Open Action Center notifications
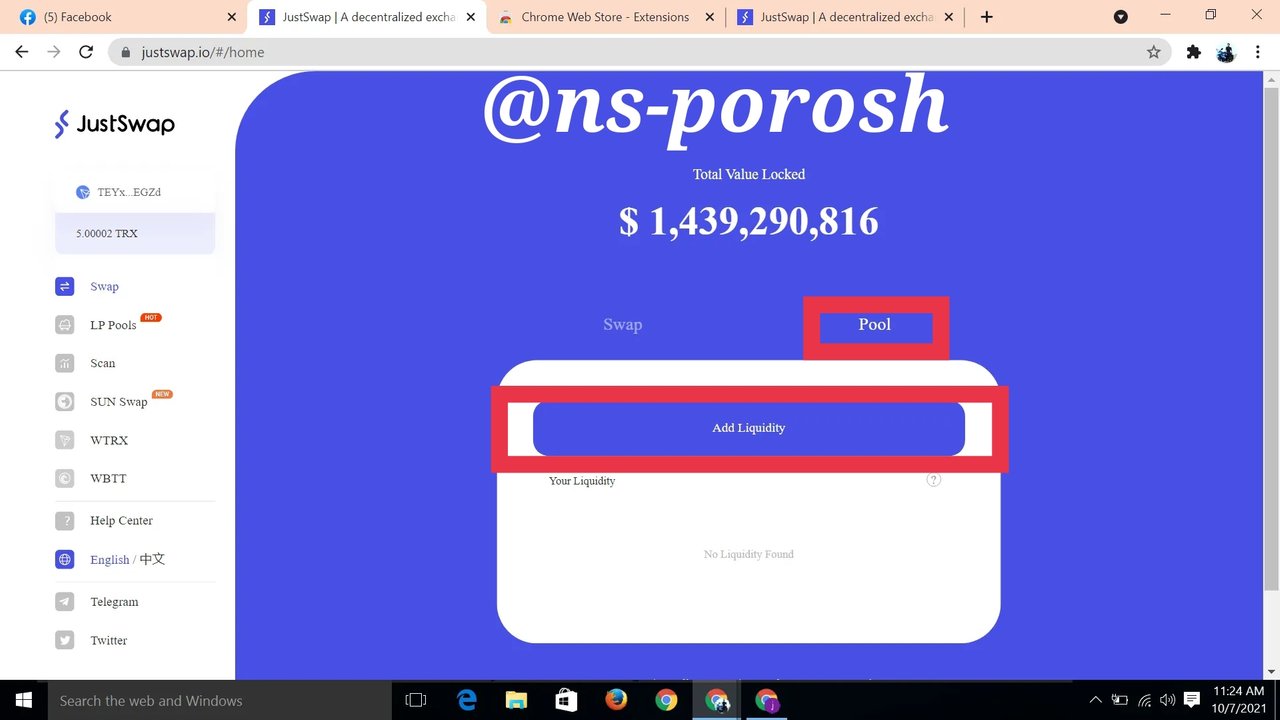The height and width of the screenshot is (720, 1280). [1192, 700]
